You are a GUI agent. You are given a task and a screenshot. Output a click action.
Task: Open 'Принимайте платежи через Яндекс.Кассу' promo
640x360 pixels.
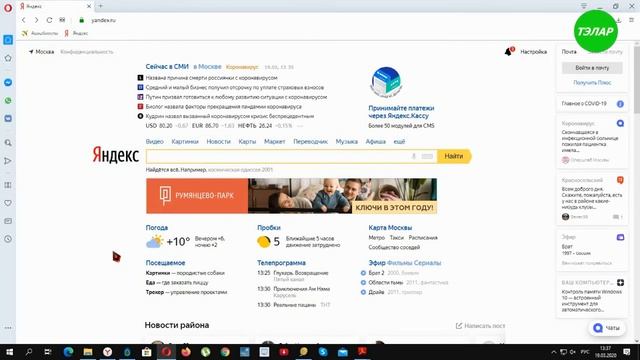tap(401, 112)
